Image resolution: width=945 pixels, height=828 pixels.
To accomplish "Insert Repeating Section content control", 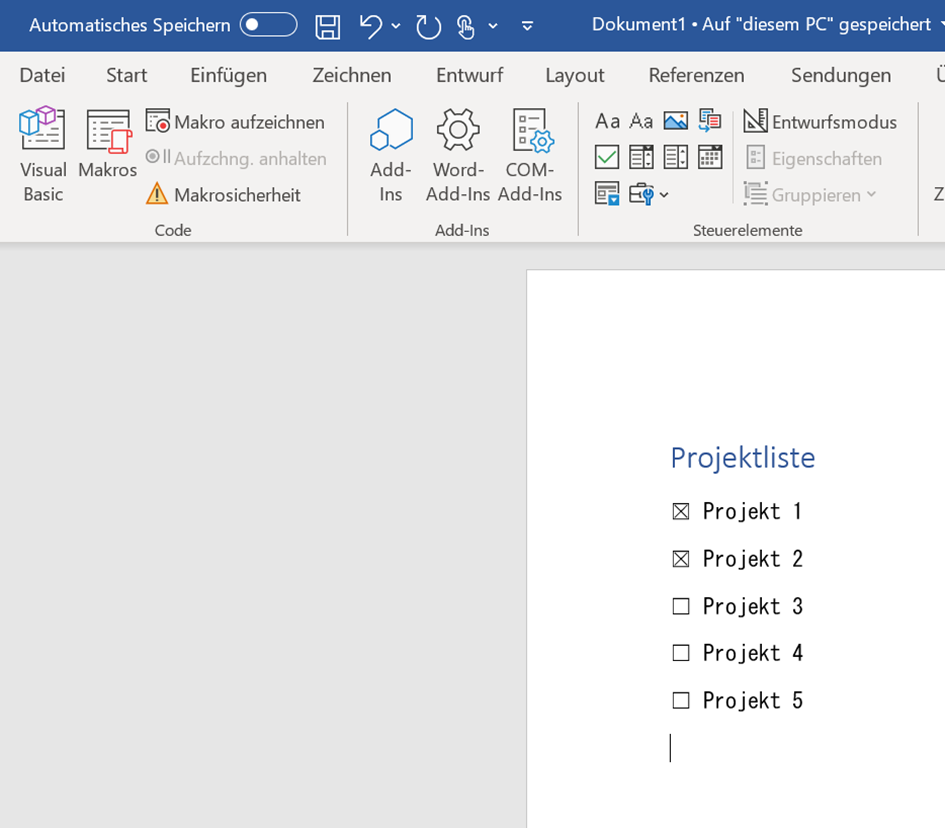I will (607, 194).
